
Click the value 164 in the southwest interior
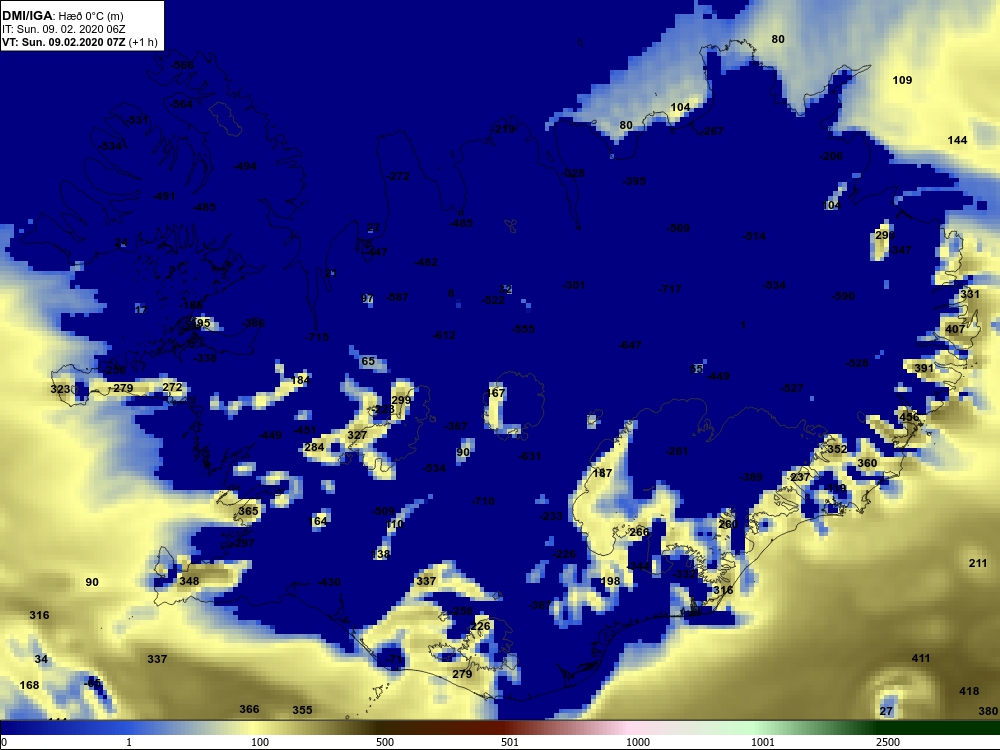tap(318, 521)
